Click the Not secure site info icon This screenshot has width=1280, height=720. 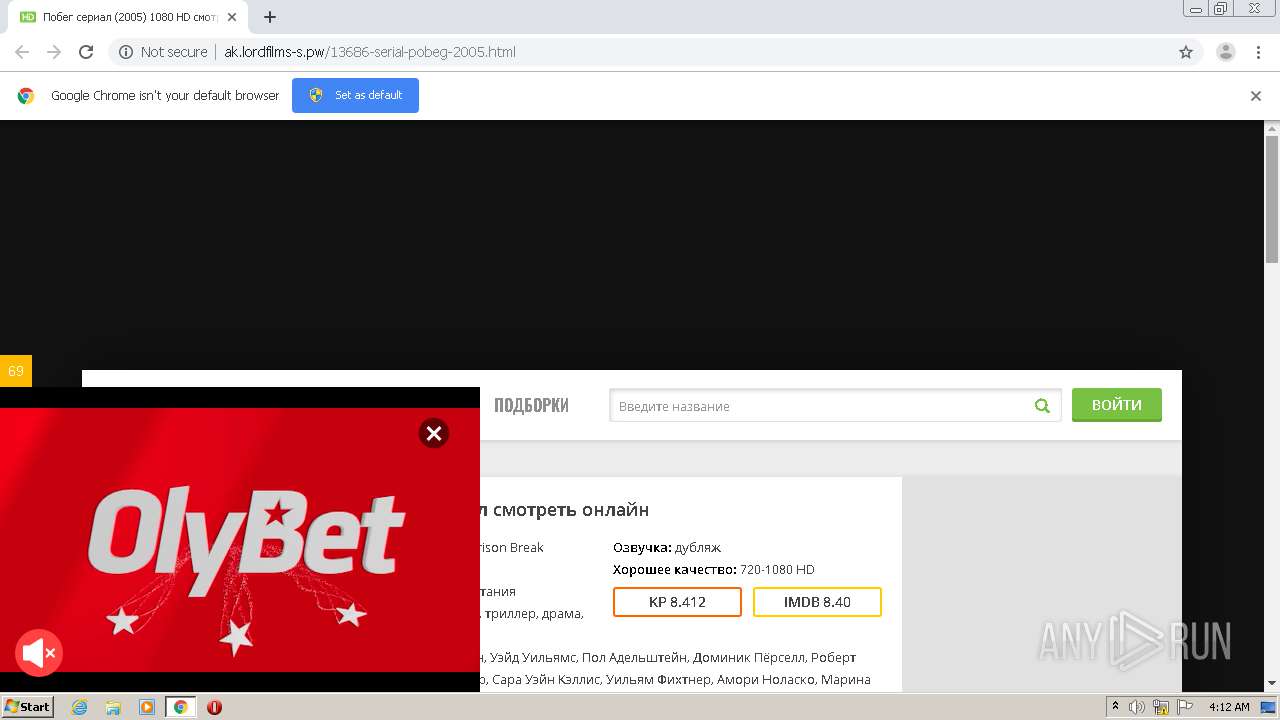pos(126,52)
